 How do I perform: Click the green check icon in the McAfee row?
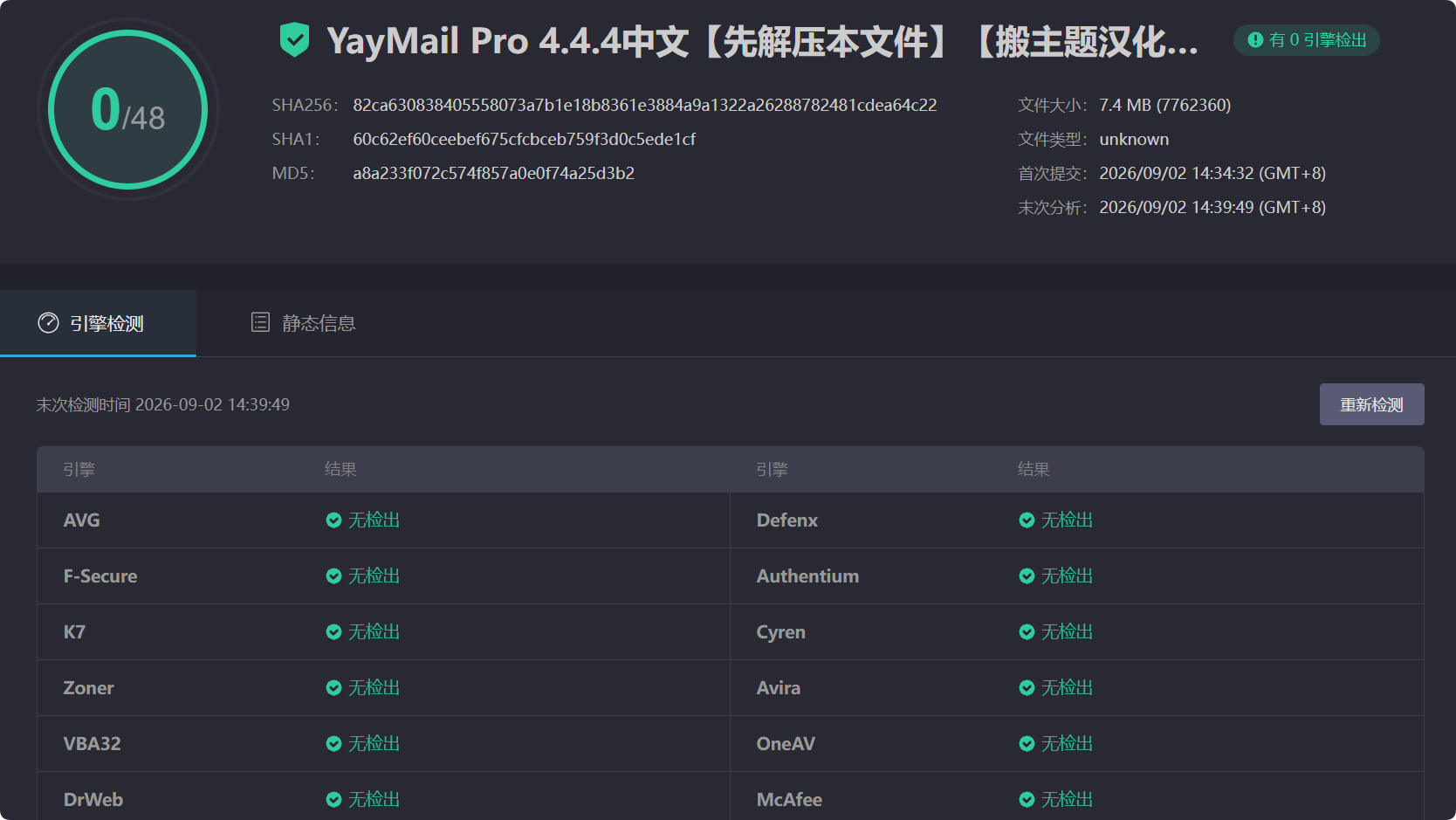click(1027, 800)
